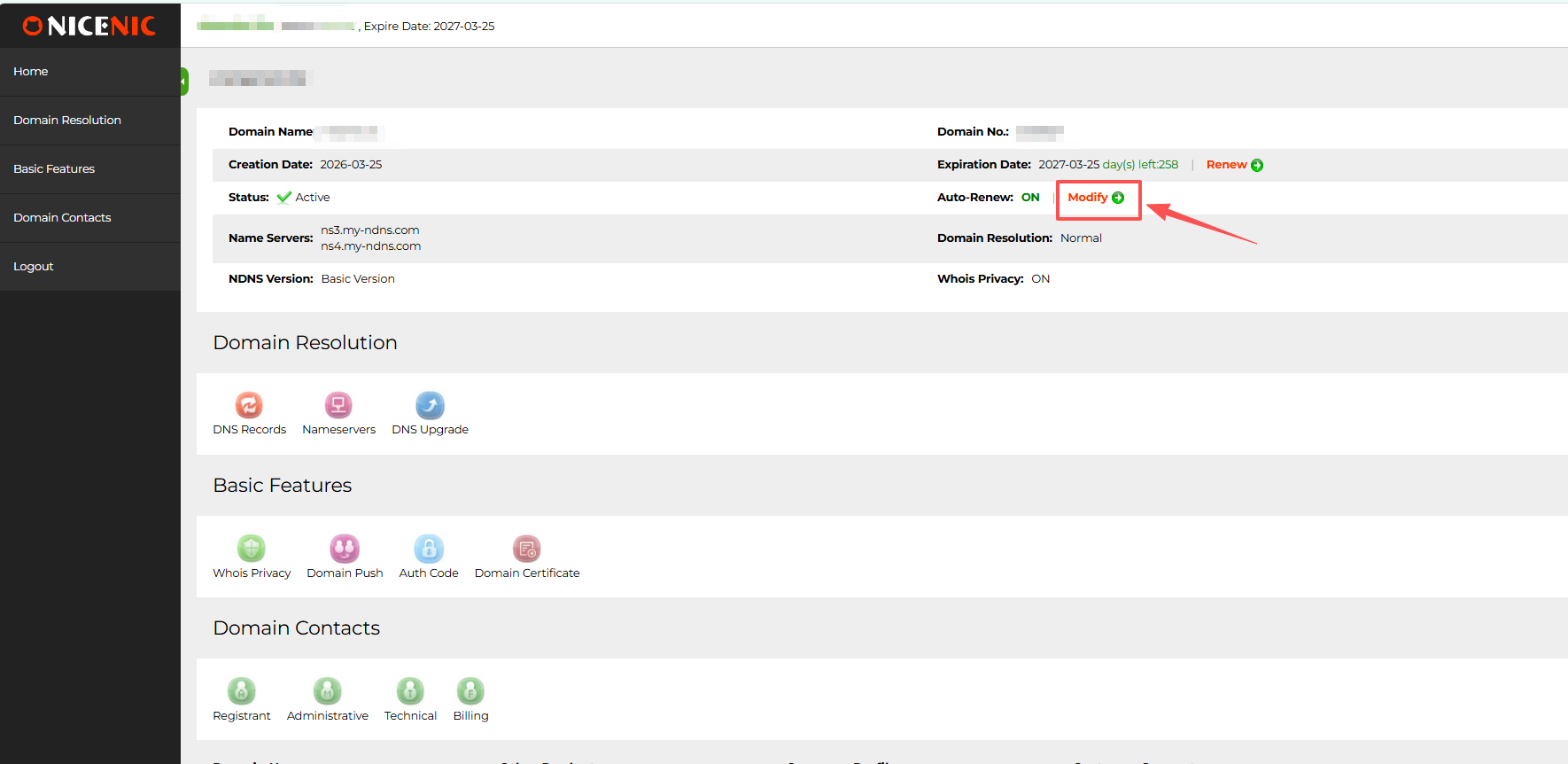Click the Auto-Renew ON value
The width and height of the screenshot is (1568, 764).
pos(1030,198)
